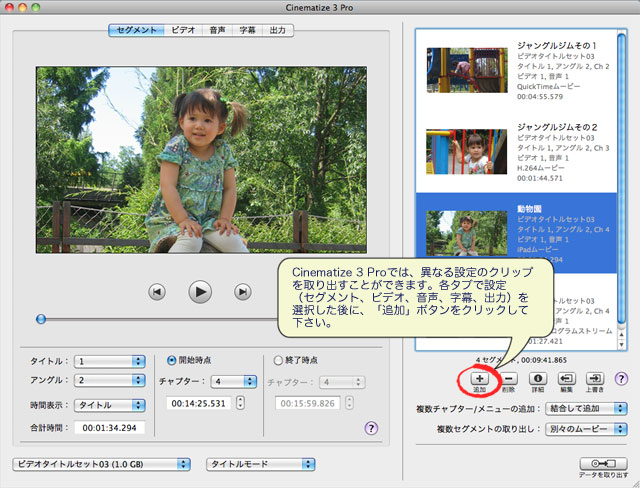Switch to the ビデオ tab
640x488 pixels.
(x=183, y=30)
